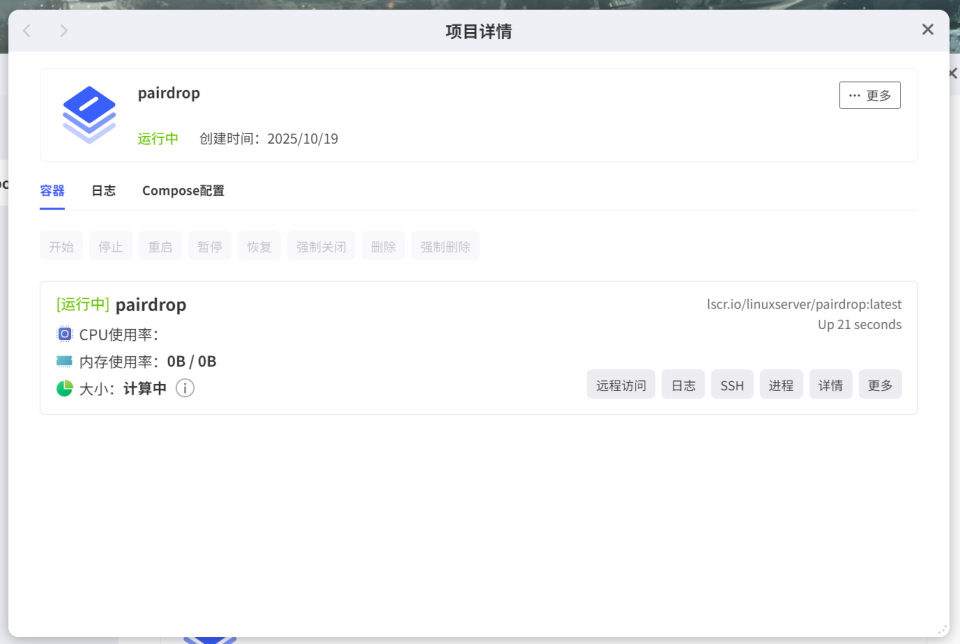
Task: Click the 删除 button
Action: point(383,246)
